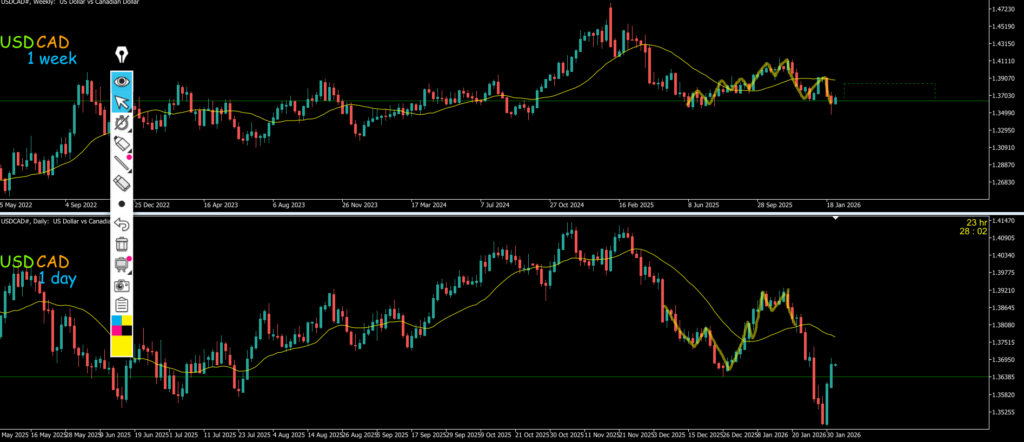Select the crossed-out pen tool
This screenshot has height=442, width=1024.
tap(122, 123)
